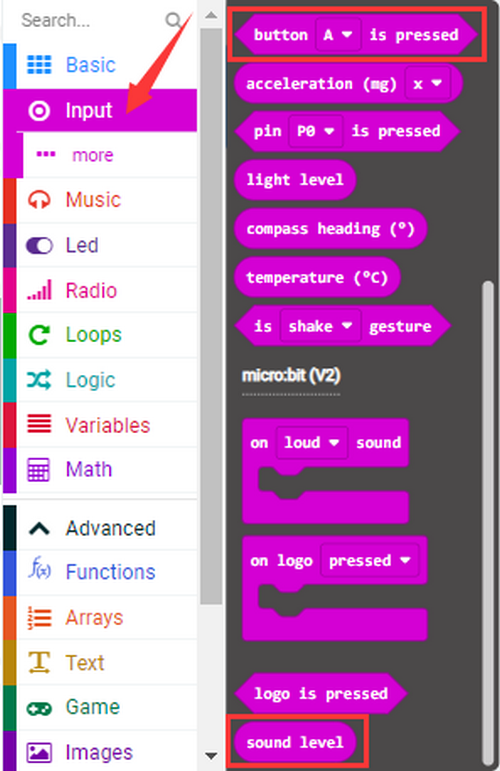The height and width of the screenshot is (771, 500).
Task: Click the toolbox scroll down arrow
Action: point(211,755)
